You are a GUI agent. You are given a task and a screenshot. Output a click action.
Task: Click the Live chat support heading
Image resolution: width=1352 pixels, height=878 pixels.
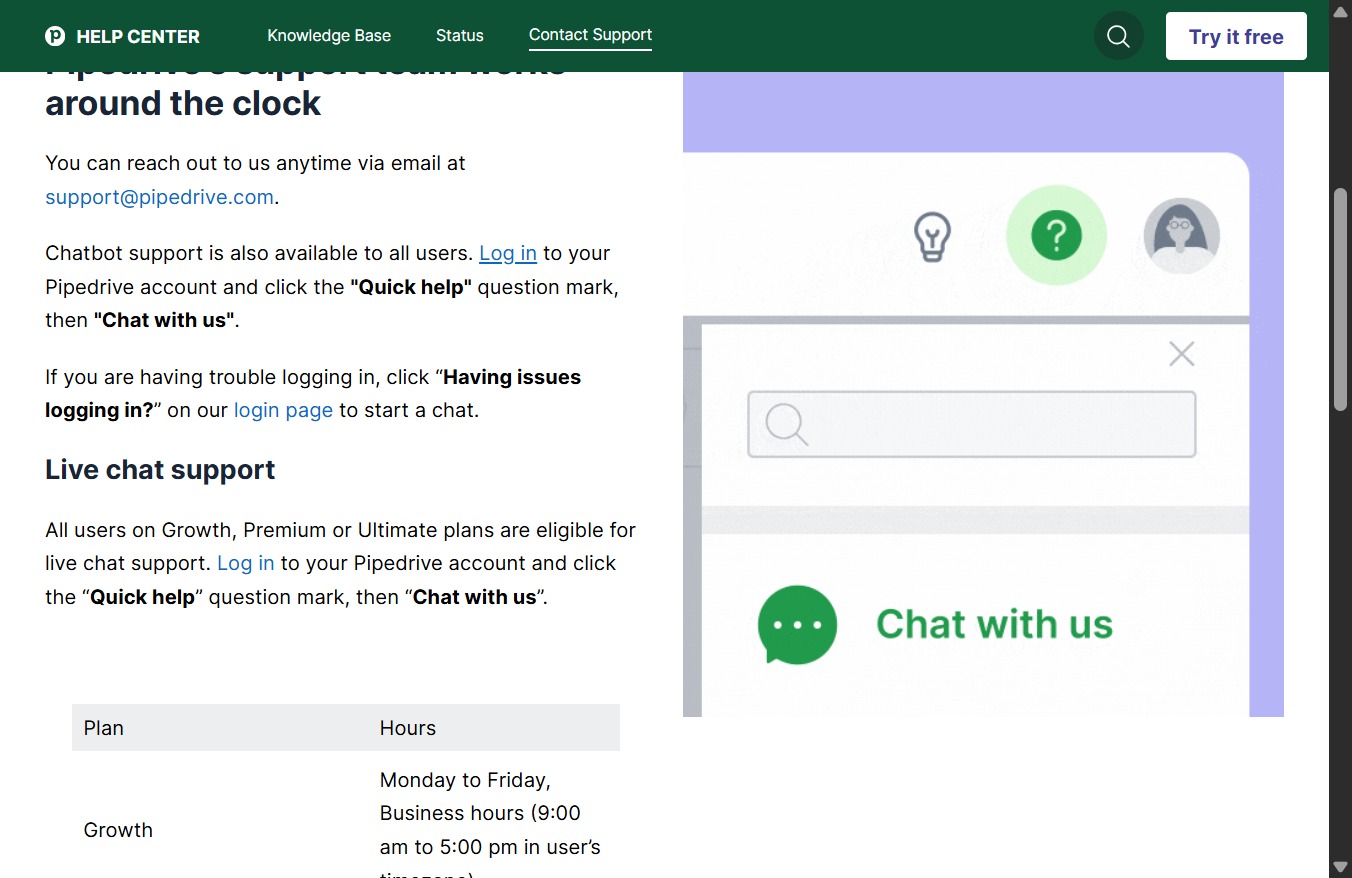(160, 470)
